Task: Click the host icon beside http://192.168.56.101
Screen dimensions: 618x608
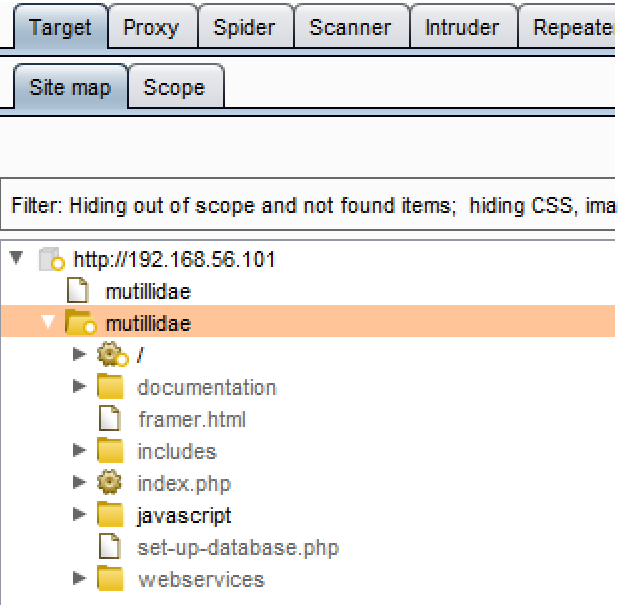Action: (x=51, y=261)
